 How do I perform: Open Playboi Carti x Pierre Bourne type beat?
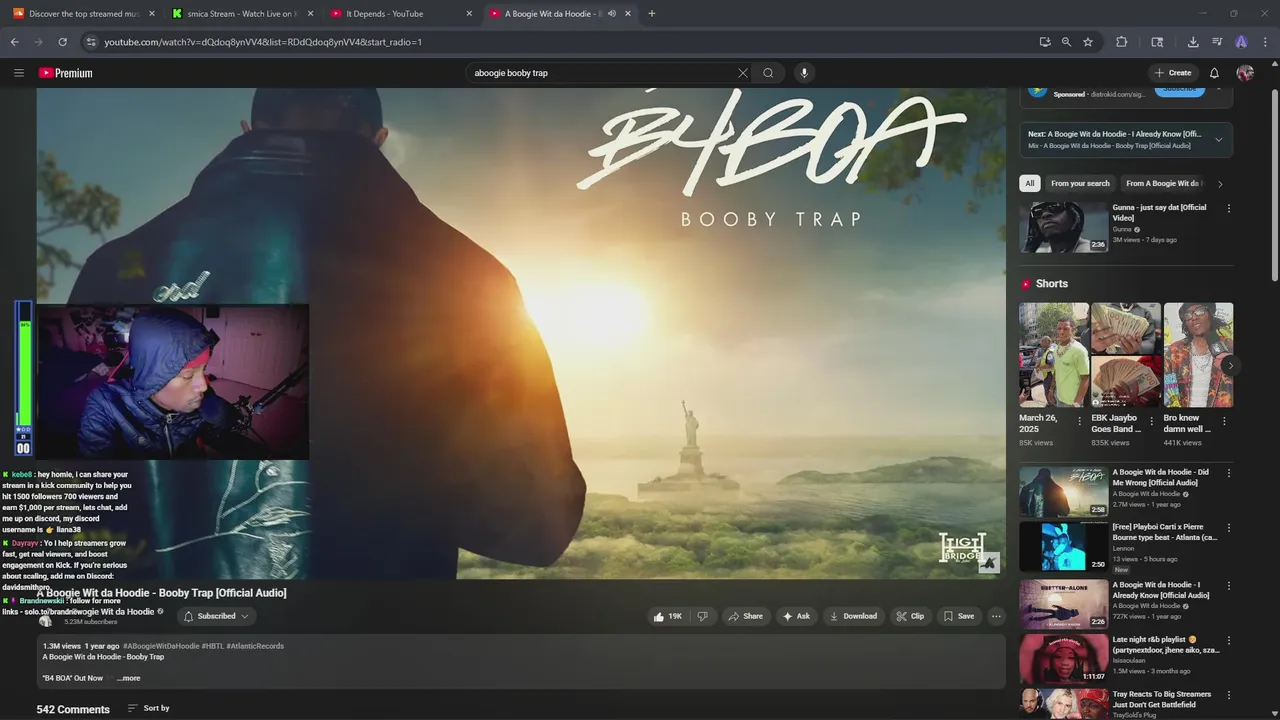click(1064, 546)
